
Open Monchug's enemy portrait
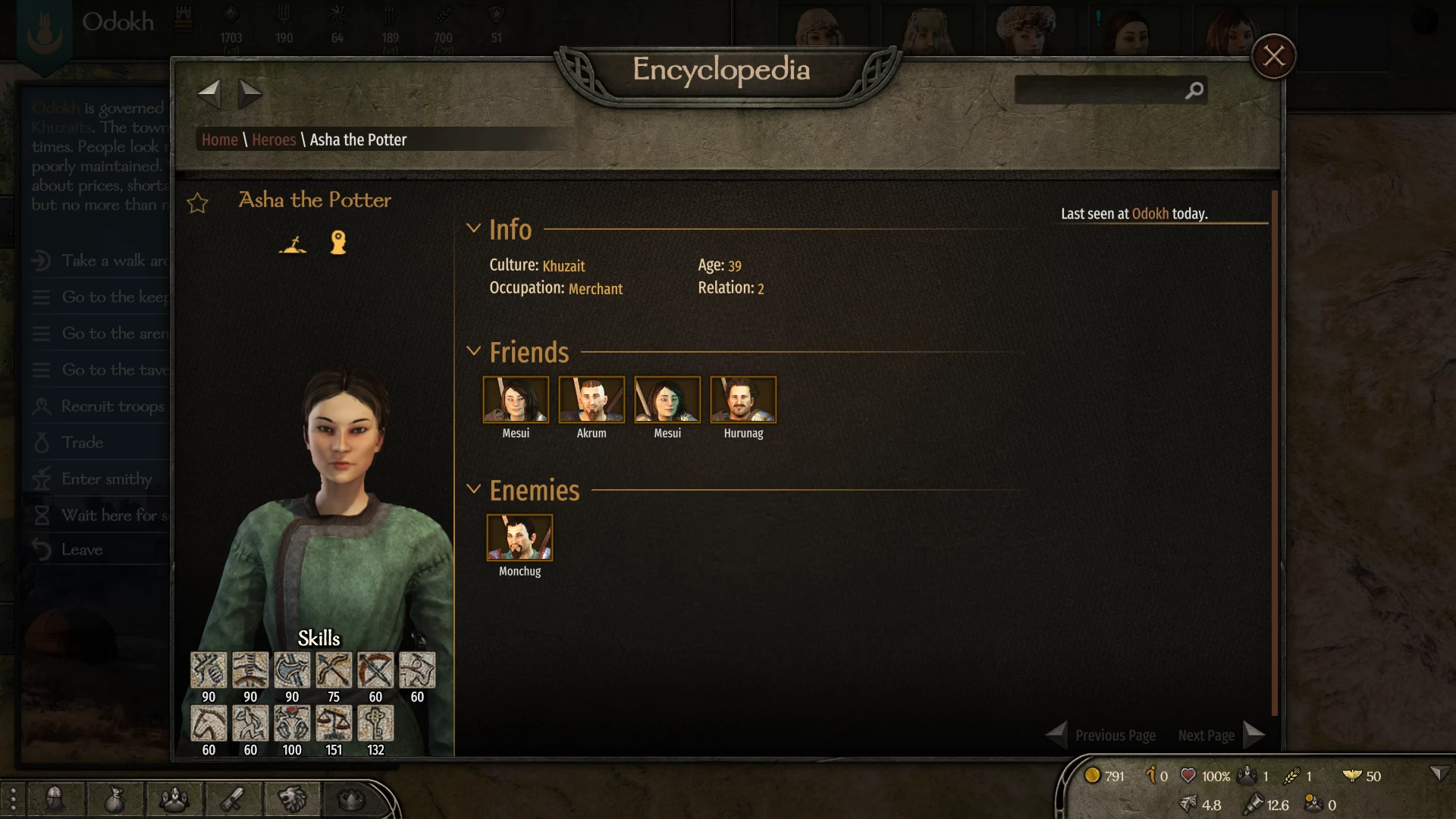pyautogui.click(x=519, y=538)
